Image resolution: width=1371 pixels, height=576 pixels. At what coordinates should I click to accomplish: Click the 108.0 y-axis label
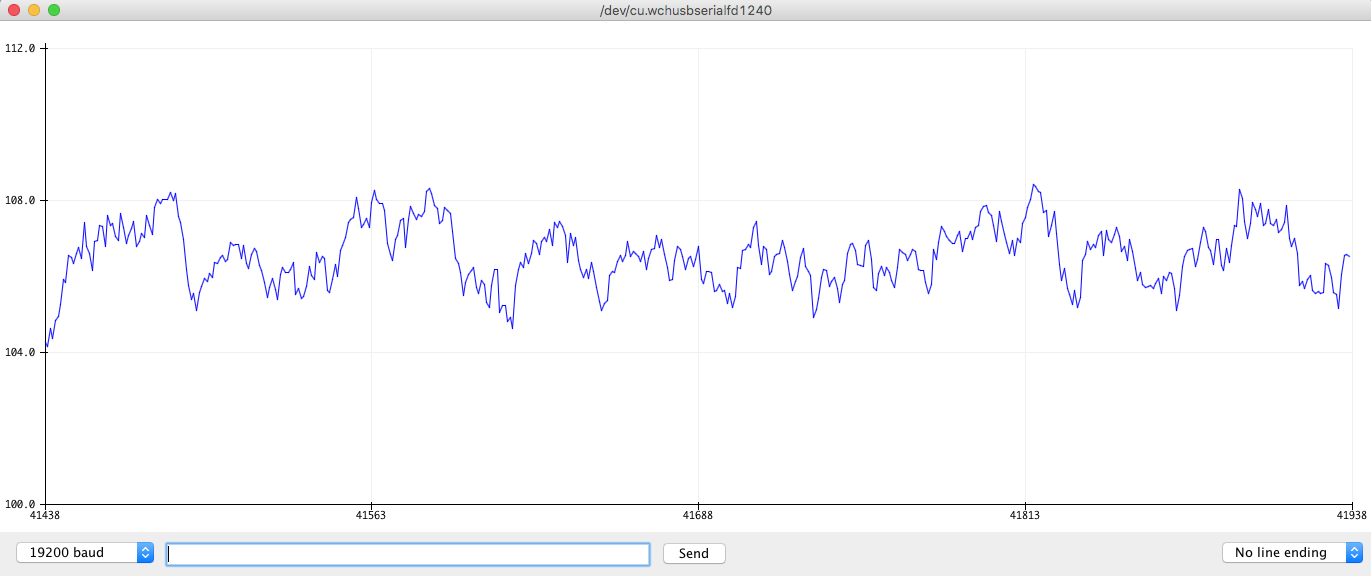click(20, 200)
